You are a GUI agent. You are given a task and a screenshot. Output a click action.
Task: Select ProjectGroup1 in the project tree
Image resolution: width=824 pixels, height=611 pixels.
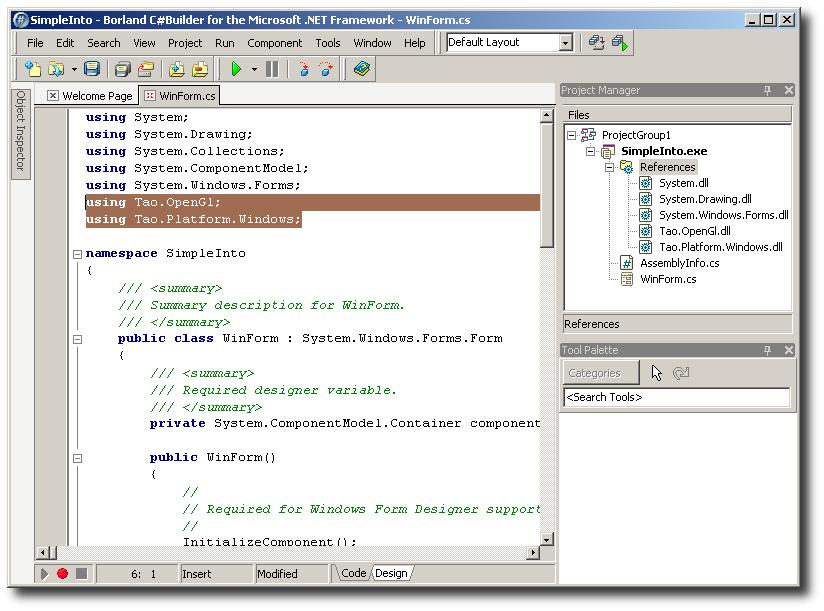click(x=636, y=136)
